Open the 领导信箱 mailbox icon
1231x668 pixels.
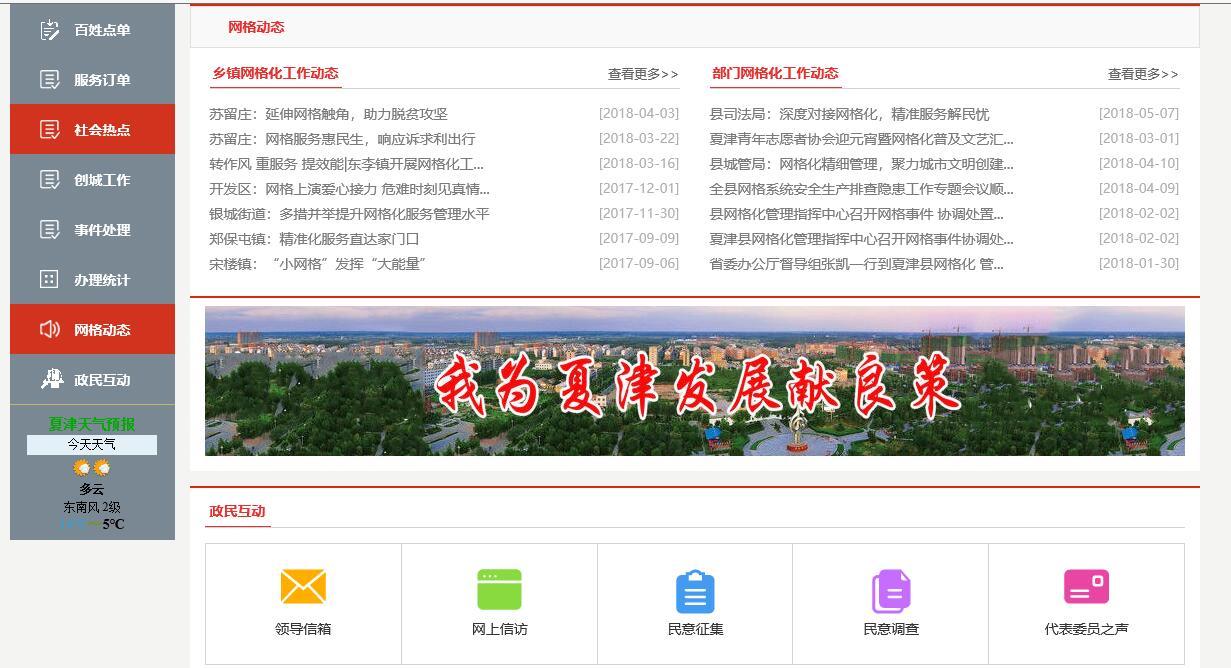point(303,588)
